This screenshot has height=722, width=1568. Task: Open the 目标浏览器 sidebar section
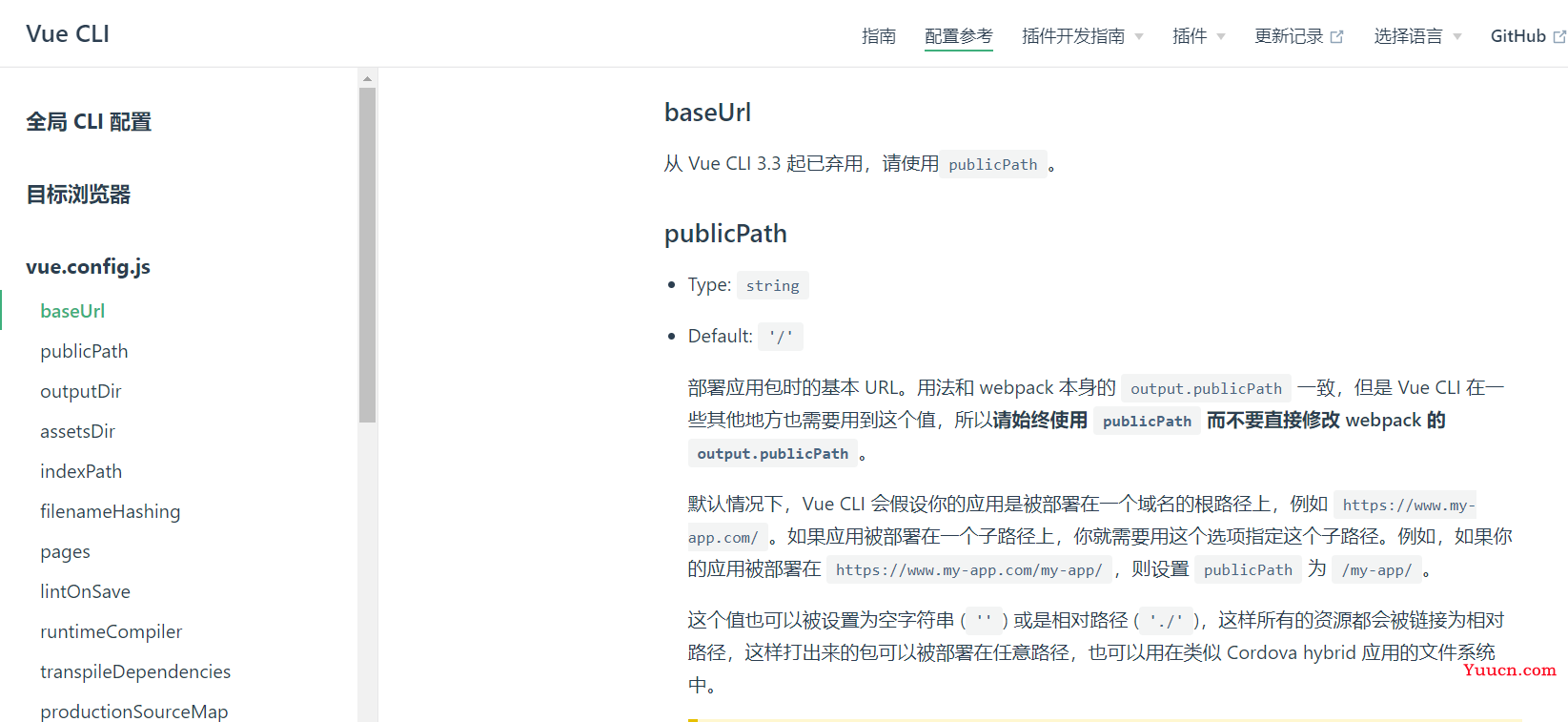78,195
